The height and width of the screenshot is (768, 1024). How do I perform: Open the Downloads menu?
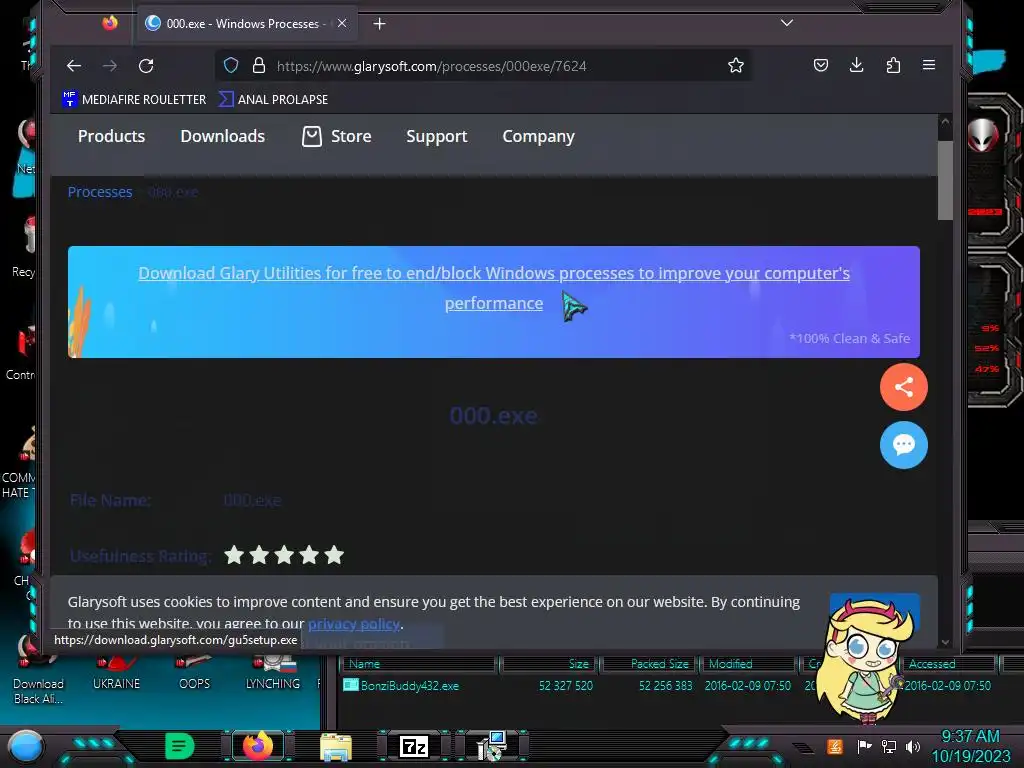(x=223, y=136)
